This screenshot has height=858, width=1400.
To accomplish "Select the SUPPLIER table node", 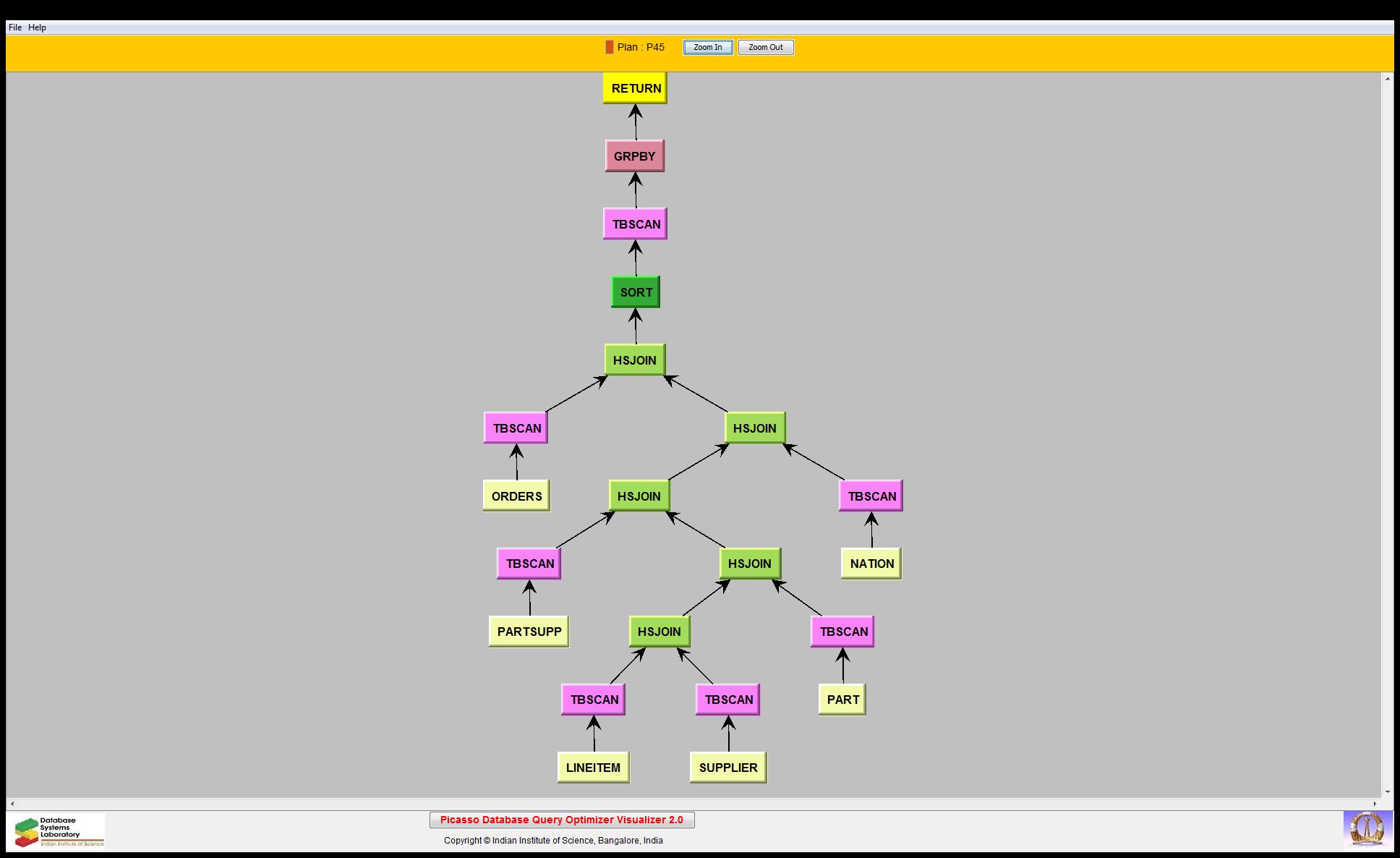I will pyautogui.click(x=727, y=768).
